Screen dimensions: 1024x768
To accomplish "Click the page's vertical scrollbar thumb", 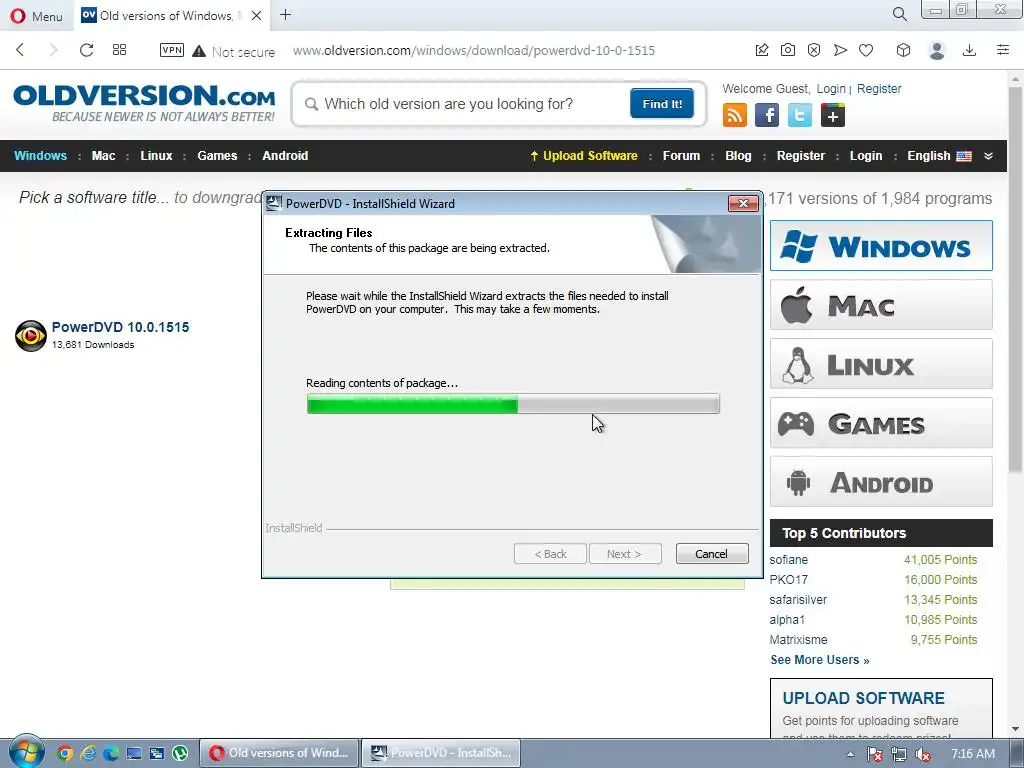I will click(x=1015, y=278).
